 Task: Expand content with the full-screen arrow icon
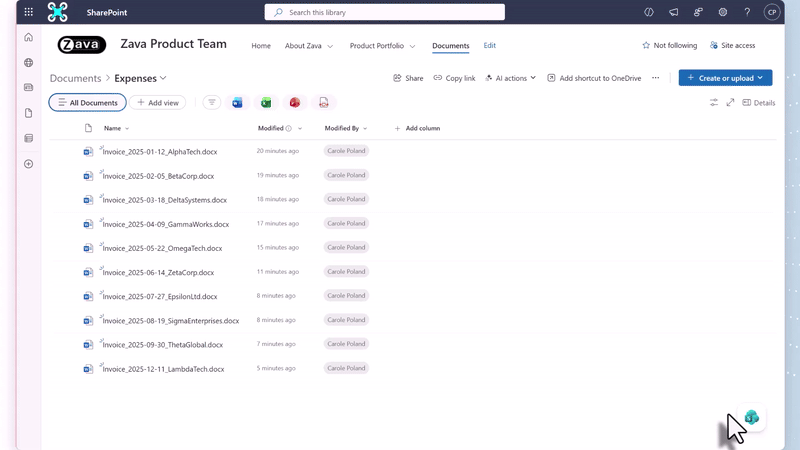(730, 103)
